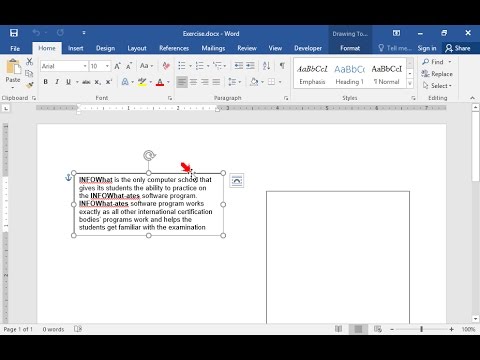Click the rotate handle above the text box

tap(149, 155)
